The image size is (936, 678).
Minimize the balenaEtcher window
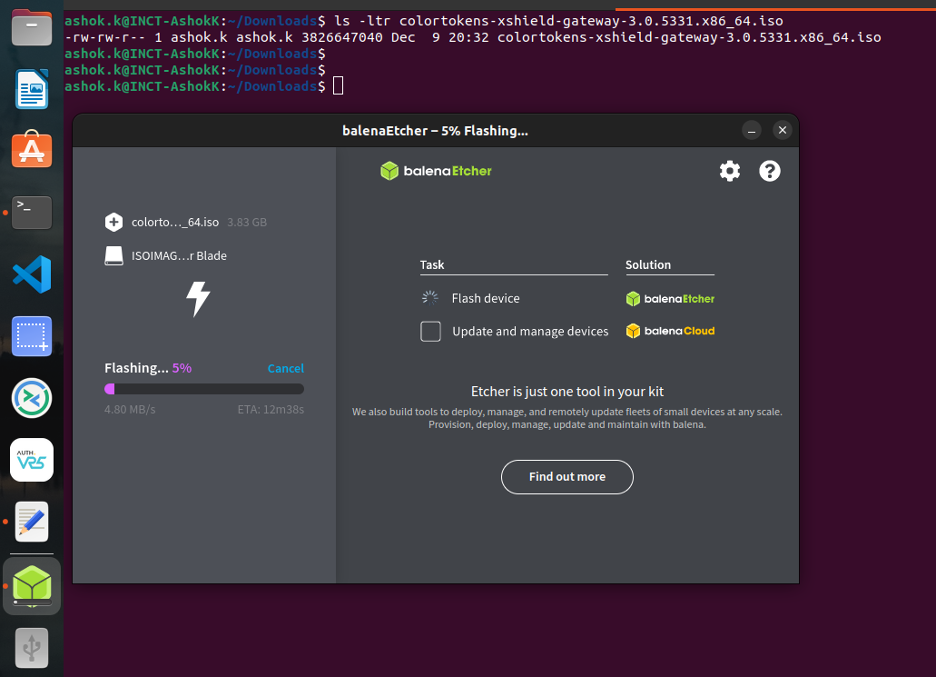point(752,130)
